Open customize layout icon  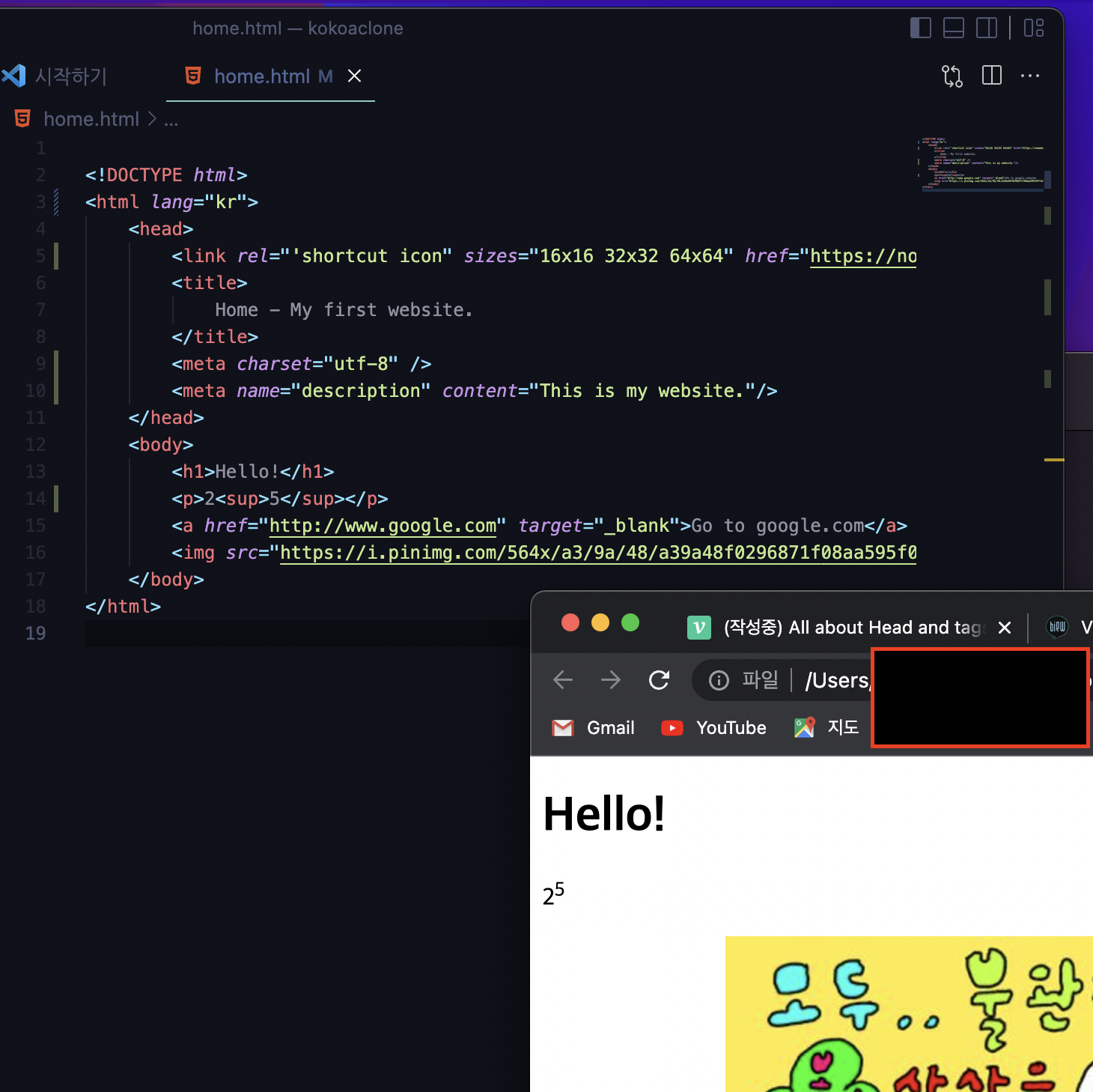click(x=1034, y=28)
